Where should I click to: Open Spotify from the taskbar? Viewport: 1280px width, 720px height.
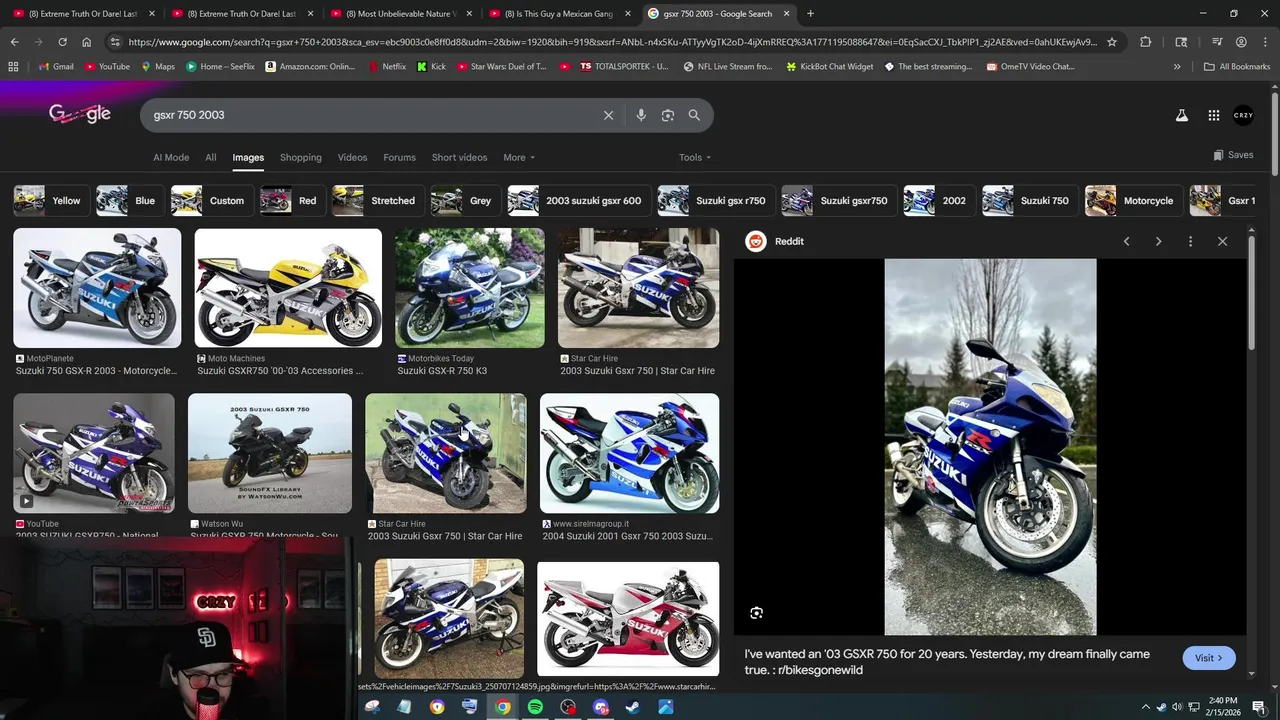tap(535, 707)
